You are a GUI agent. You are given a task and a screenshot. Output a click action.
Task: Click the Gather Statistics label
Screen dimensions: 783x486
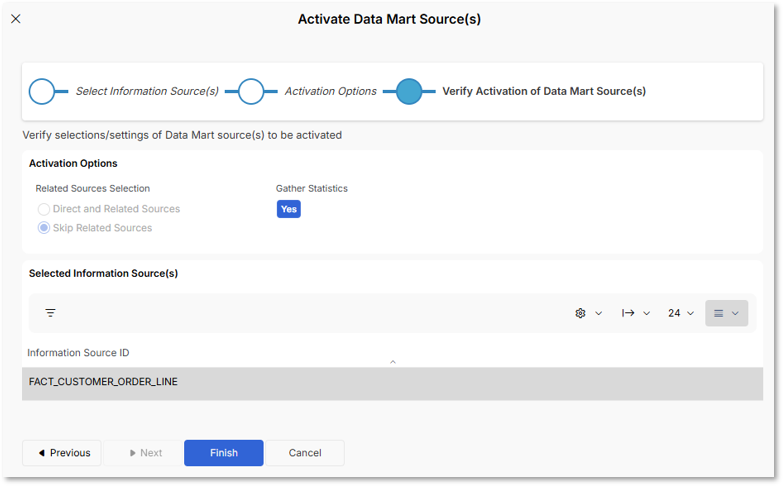pos(312,188)
